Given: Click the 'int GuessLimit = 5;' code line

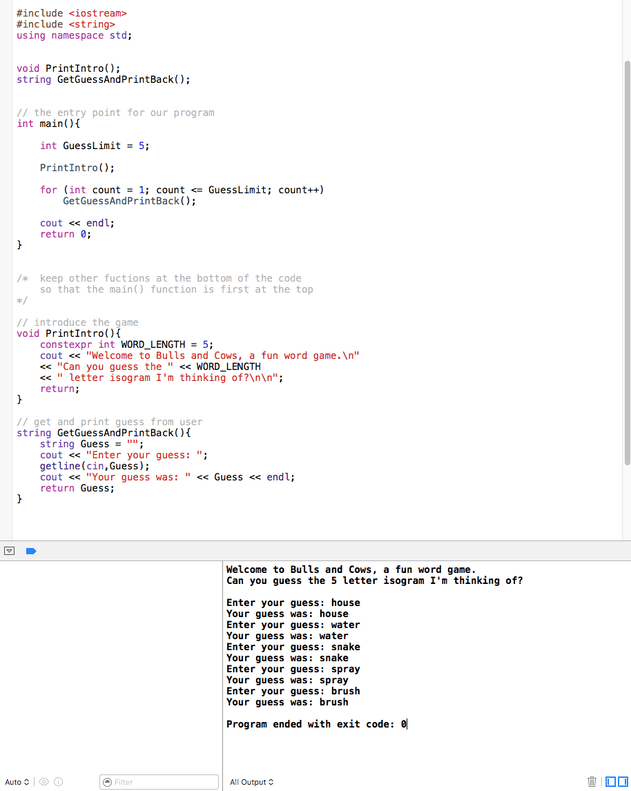Looking at the screenshot, I should 95,146.
